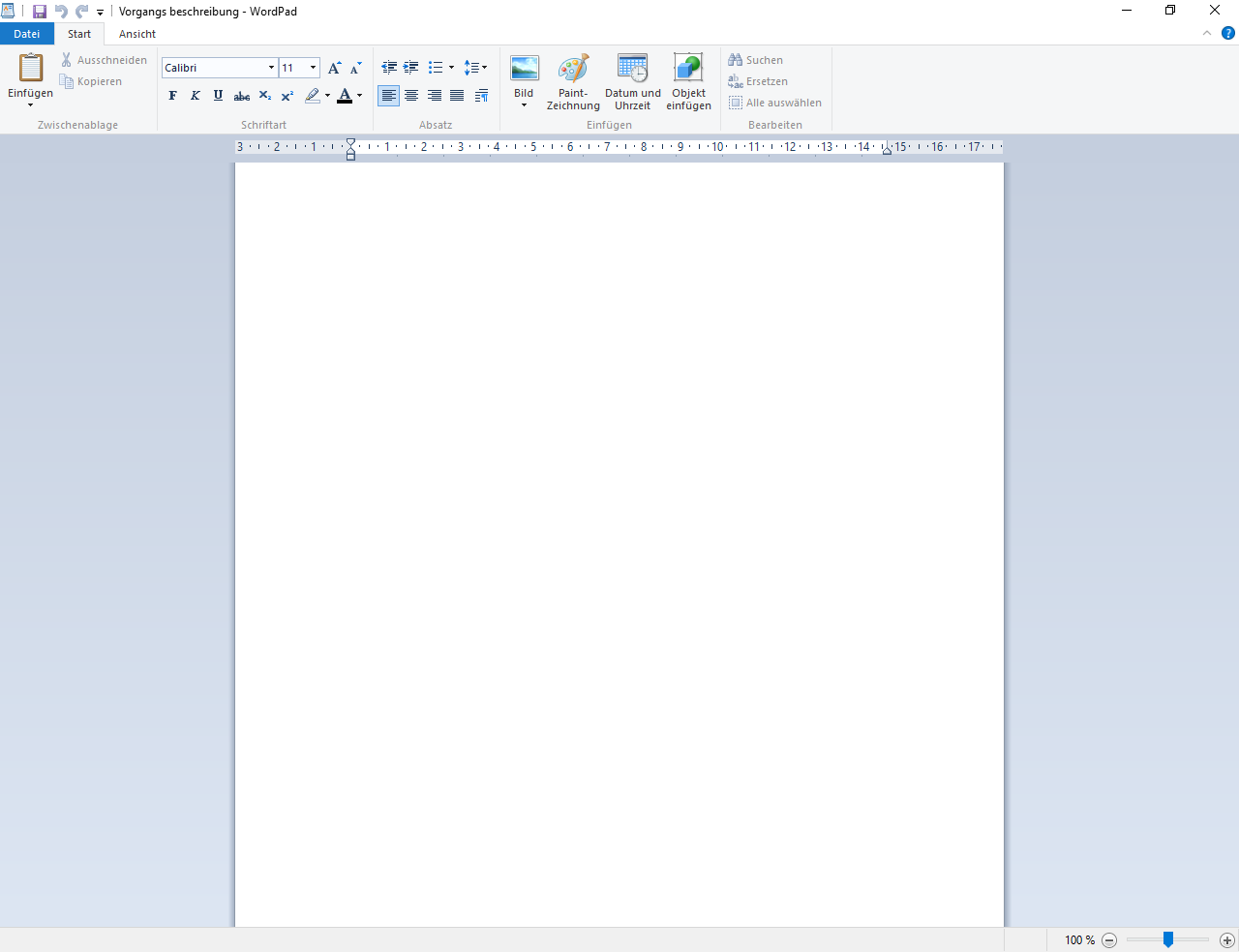1239x952 pixels.
Task: Switch to the Start tab
Action: tap(79, 34)
